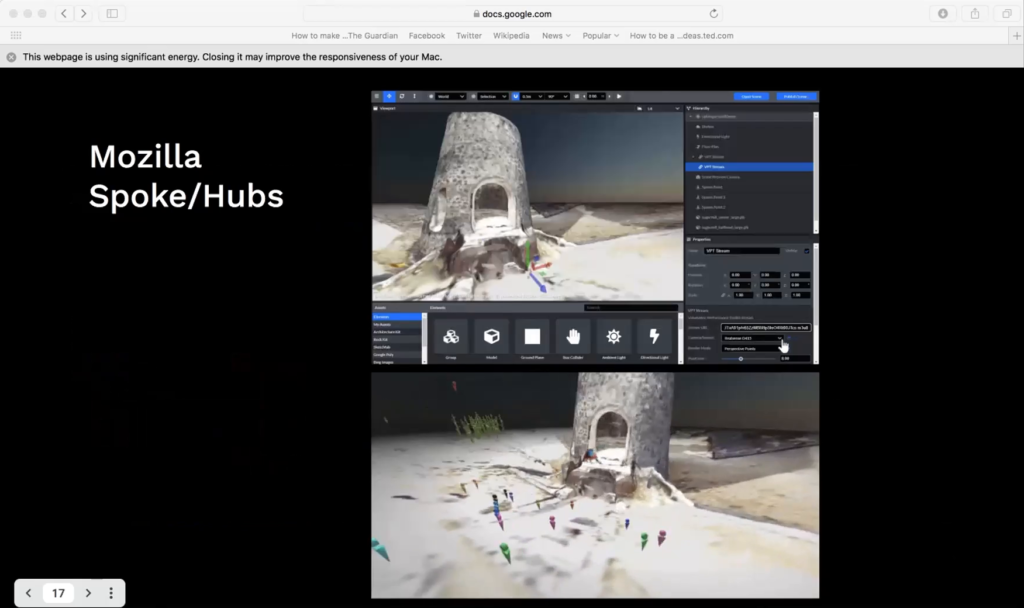Go back with Safari's back arrow
Viewport: 1024px width, 608px height.
tap(64, 13)
